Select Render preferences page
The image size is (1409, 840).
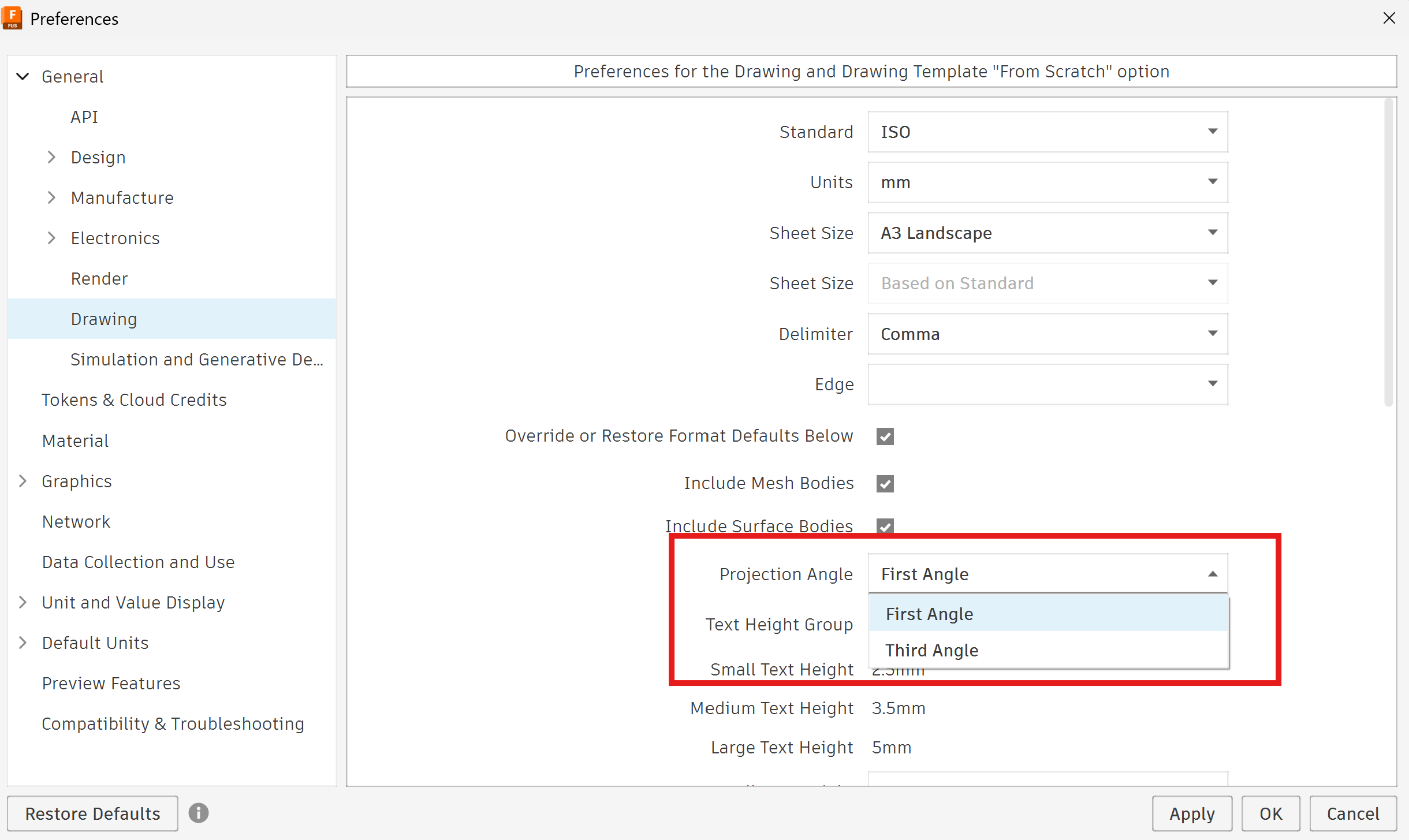(x=99, y=278)
